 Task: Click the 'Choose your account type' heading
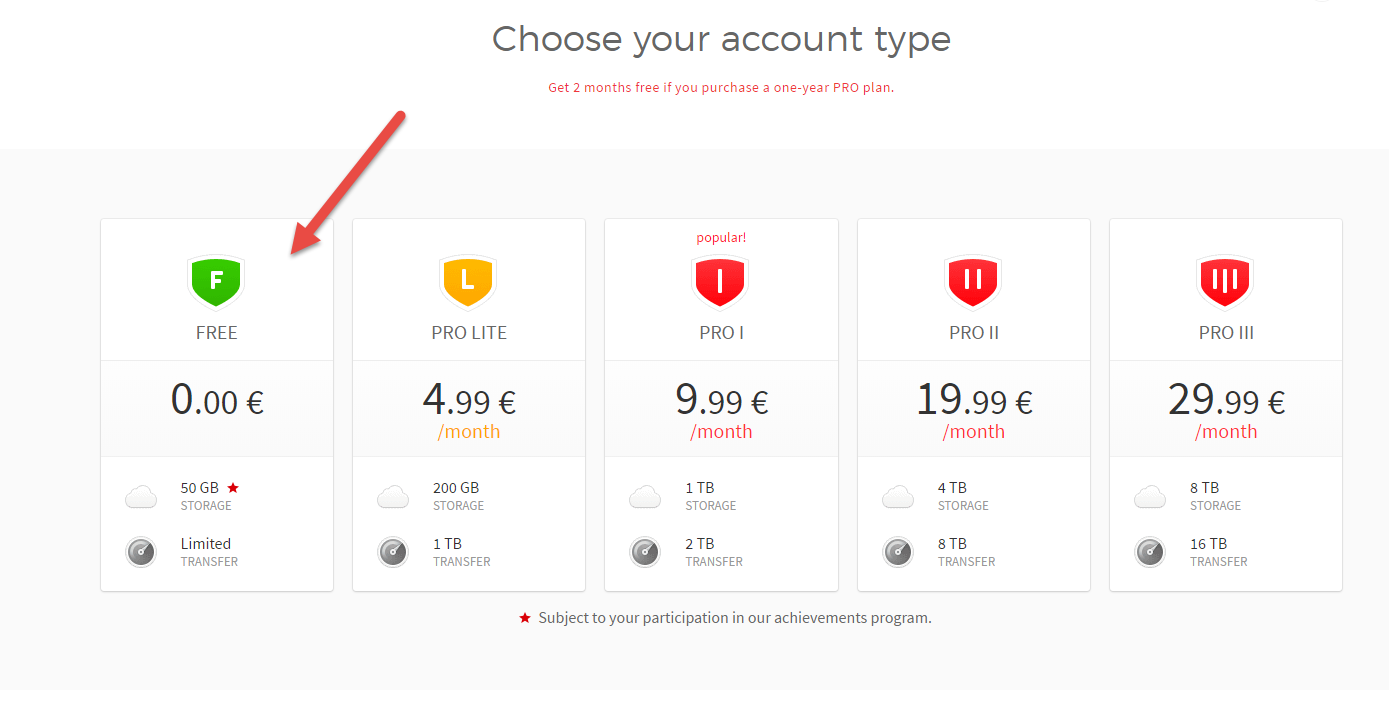click(721, 40)
